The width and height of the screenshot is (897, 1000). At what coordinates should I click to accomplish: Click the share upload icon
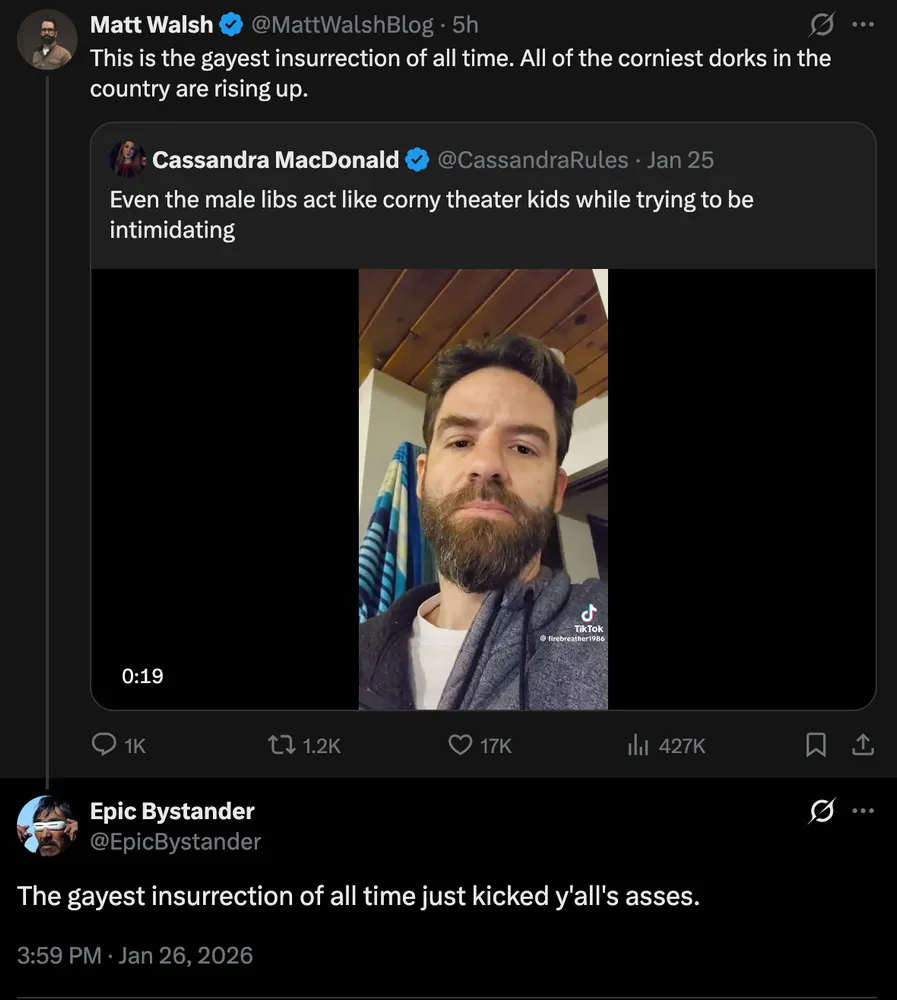point(863,745)
